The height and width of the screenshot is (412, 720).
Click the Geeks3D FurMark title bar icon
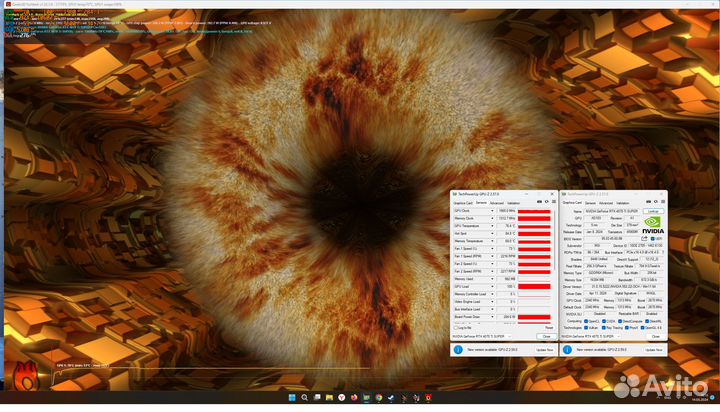point(8,4)
